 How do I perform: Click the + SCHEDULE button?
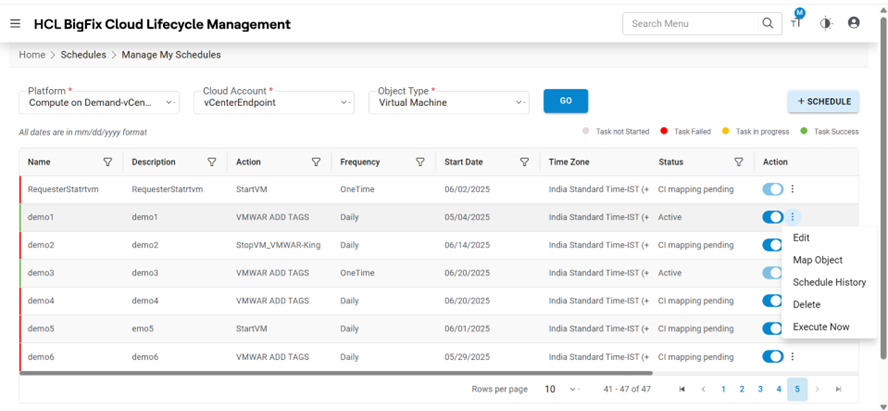click(823, 101)
